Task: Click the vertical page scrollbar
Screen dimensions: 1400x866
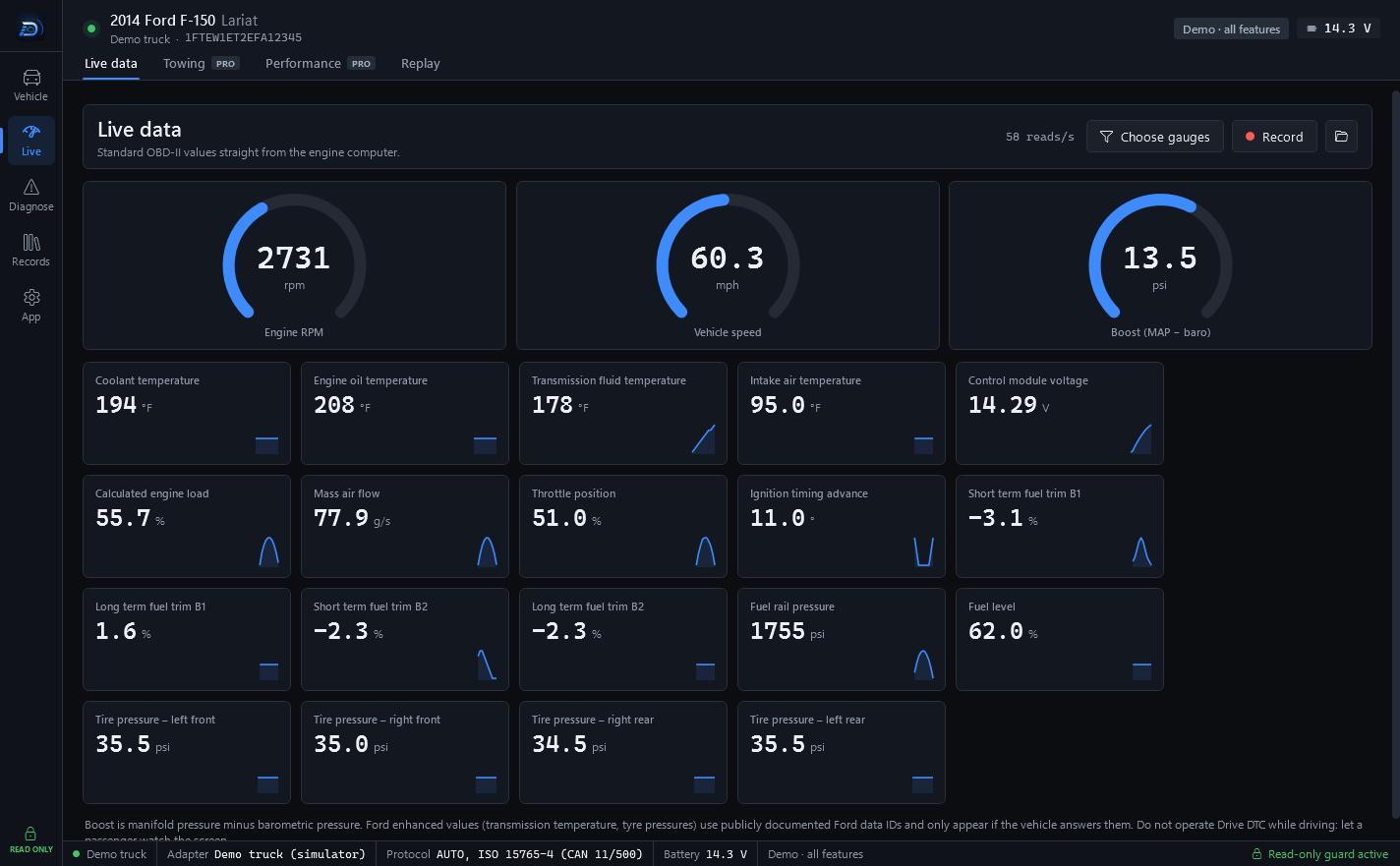Action: (1395, 452)
